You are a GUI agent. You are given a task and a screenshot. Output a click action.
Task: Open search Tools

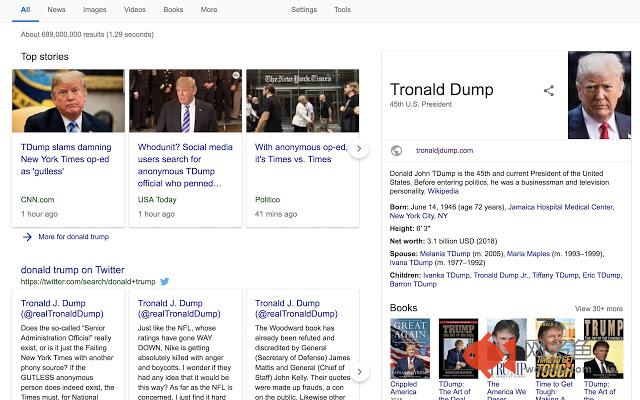tap(342, 9)
